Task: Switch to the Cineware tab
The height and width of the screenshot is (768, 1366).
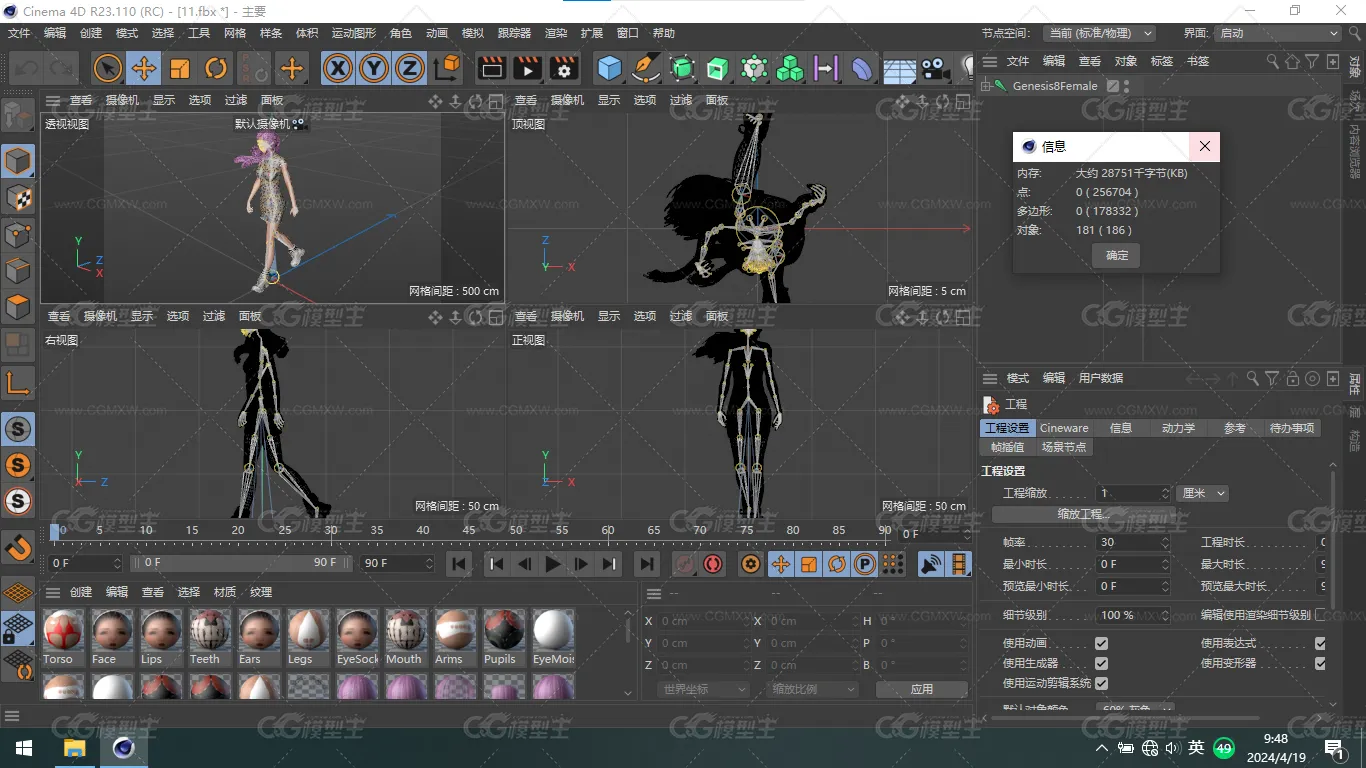Action: click(x=1064, y=428)
